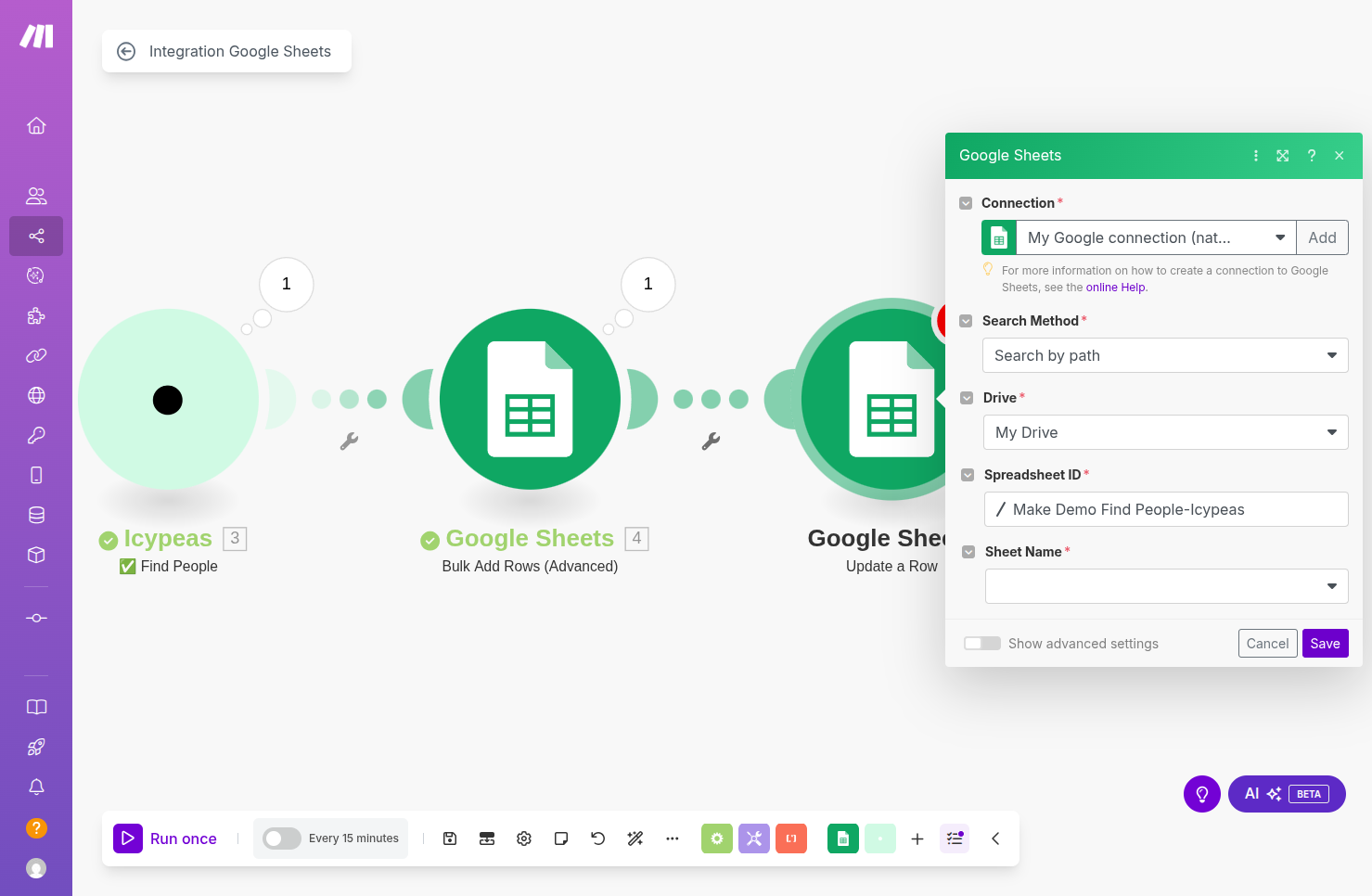This screenshot has height=896, width=1372.
Task: Save scenario with floppy disk icon
Action: tap(450, 838)
